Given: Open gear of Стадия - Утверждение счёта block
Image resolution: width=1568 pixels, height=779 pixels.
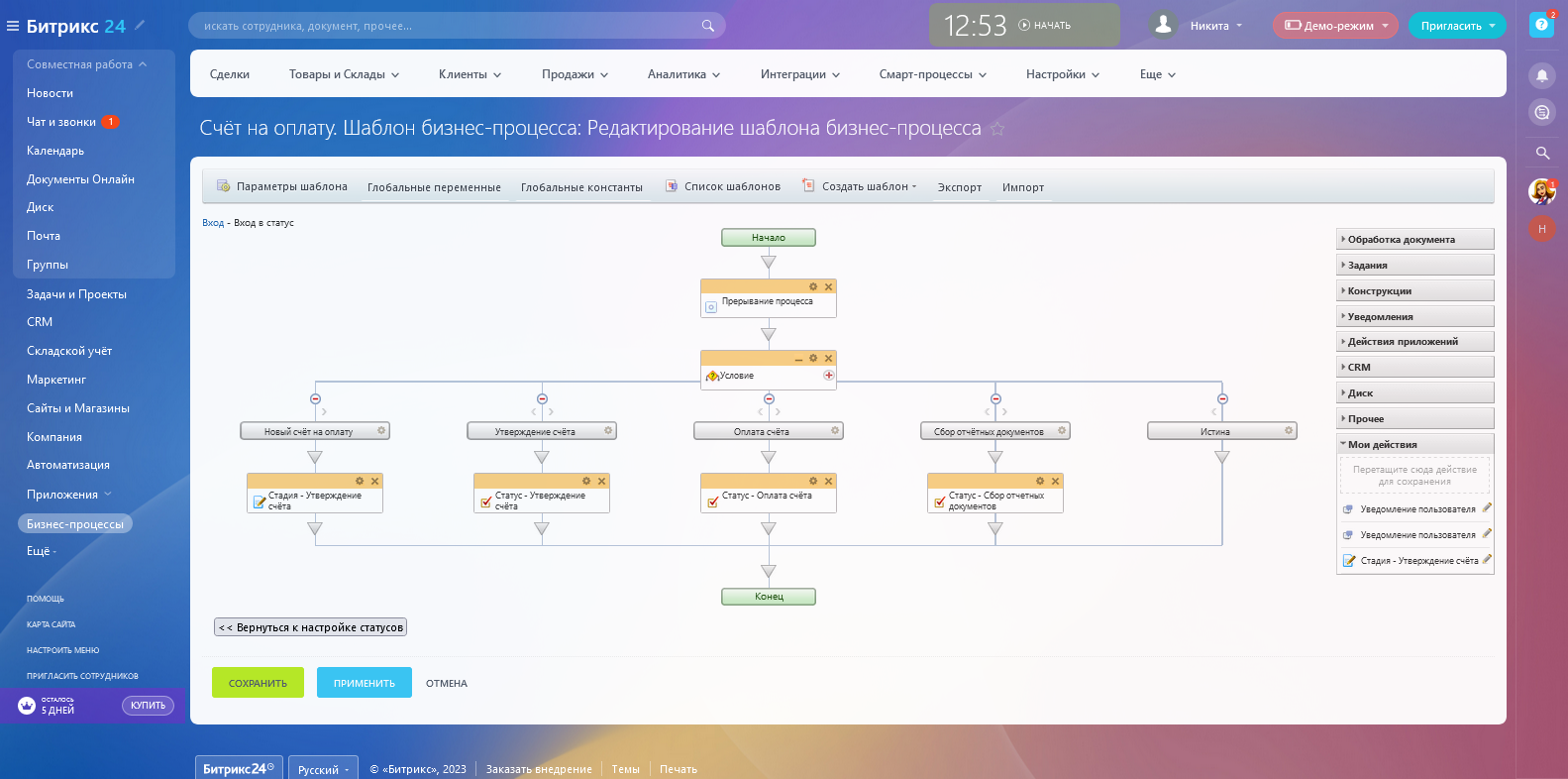Looking at the screenshot, I should point(360,481).
